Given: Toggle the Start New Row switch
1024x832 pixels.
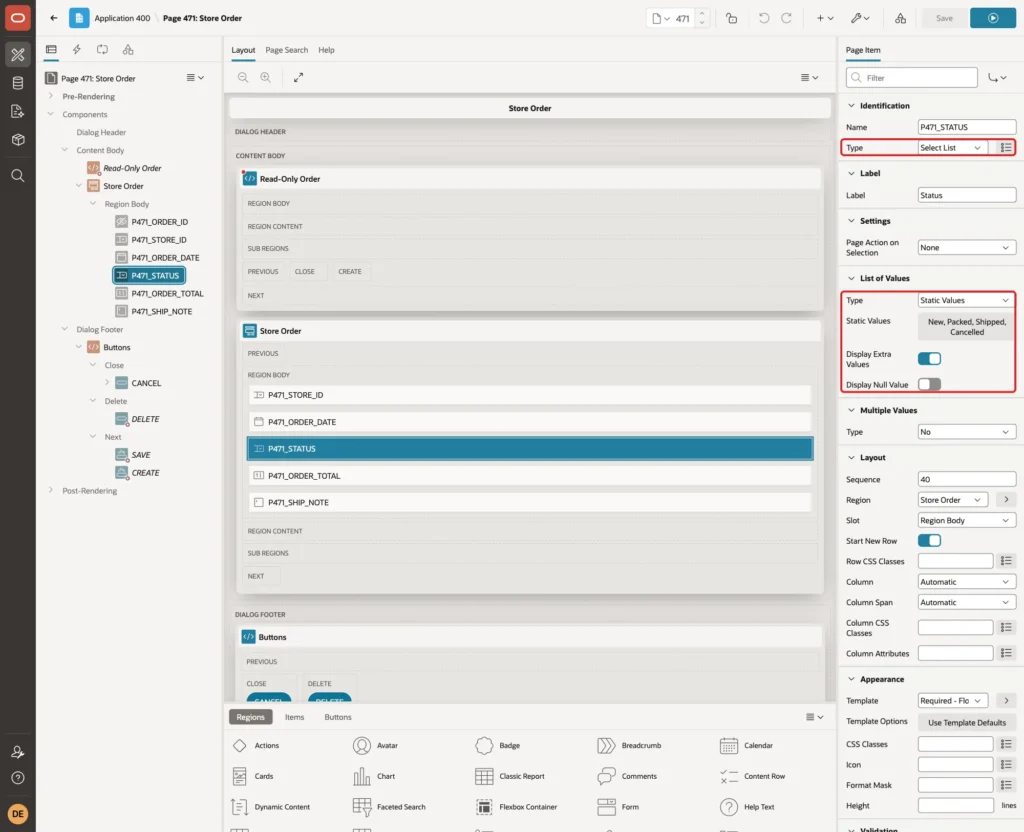Looking at the screenshot, I should (929, 541).
